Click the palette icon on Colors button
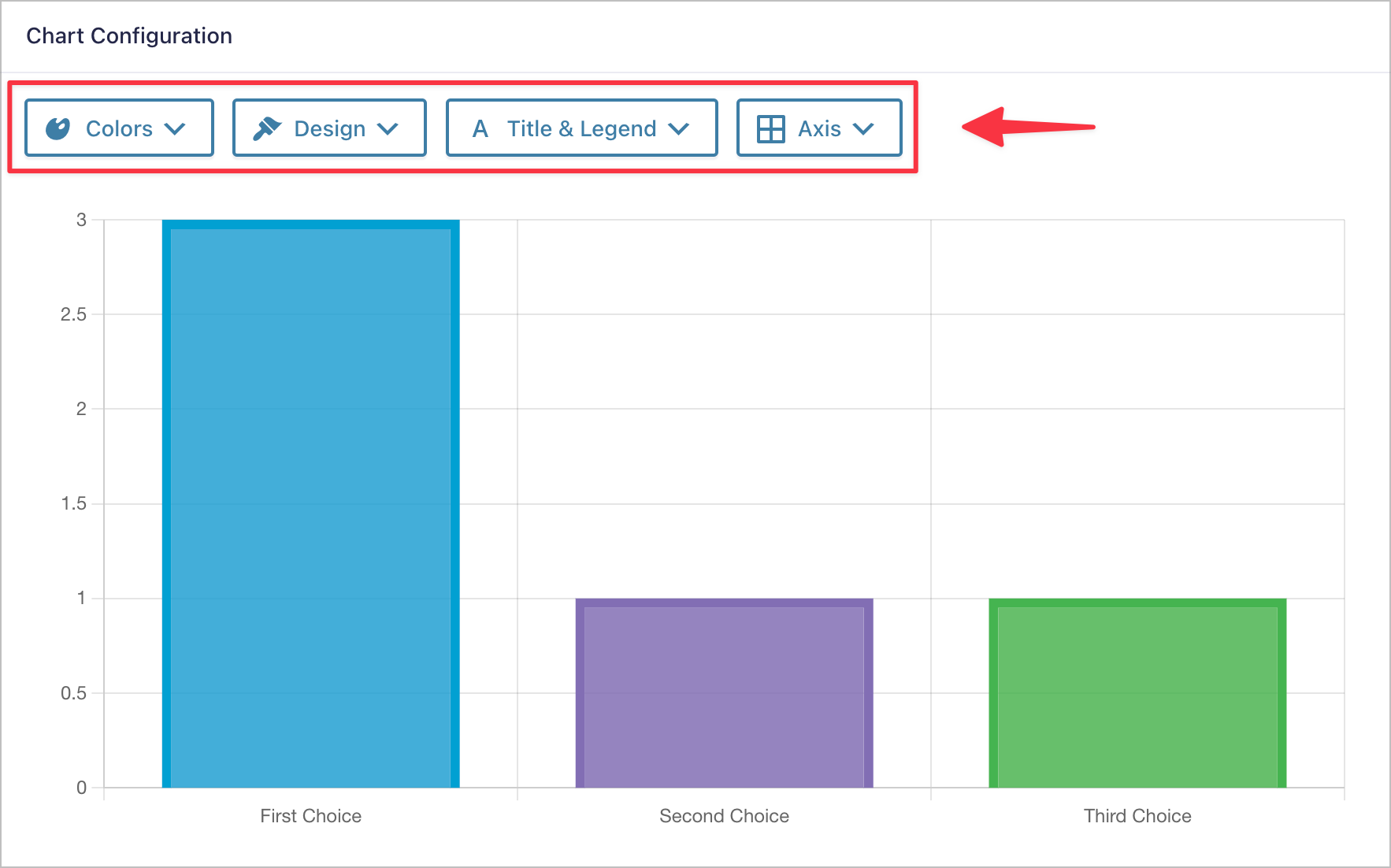The width and height of the screenshot is (1391, 868). (58, 128)
